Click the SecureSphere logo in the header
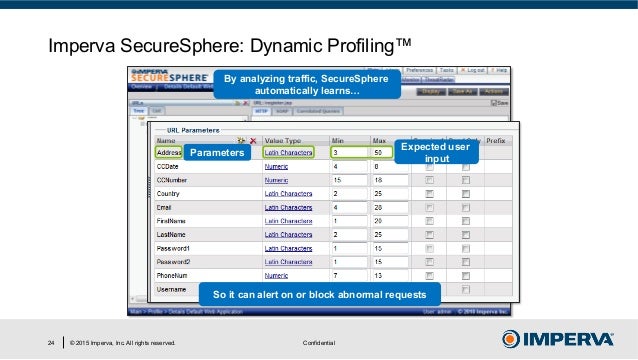 tap(169, 75)
